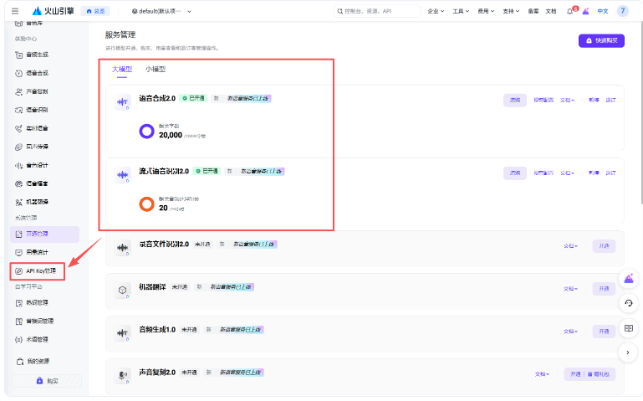The height and width of the screenshot is (401, 643).
Task: Open the 文档 dropdown in the 流式语音识别2.0 row
Action: click(568, 173)
